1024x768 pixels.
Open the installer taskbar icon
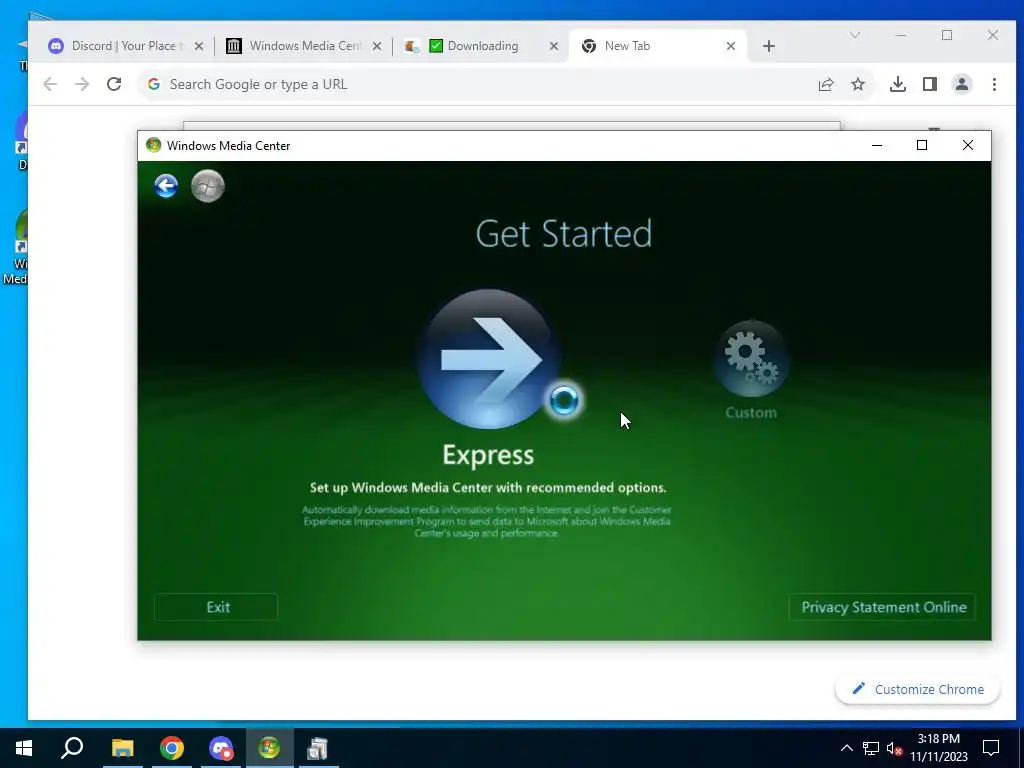(318, 748)
